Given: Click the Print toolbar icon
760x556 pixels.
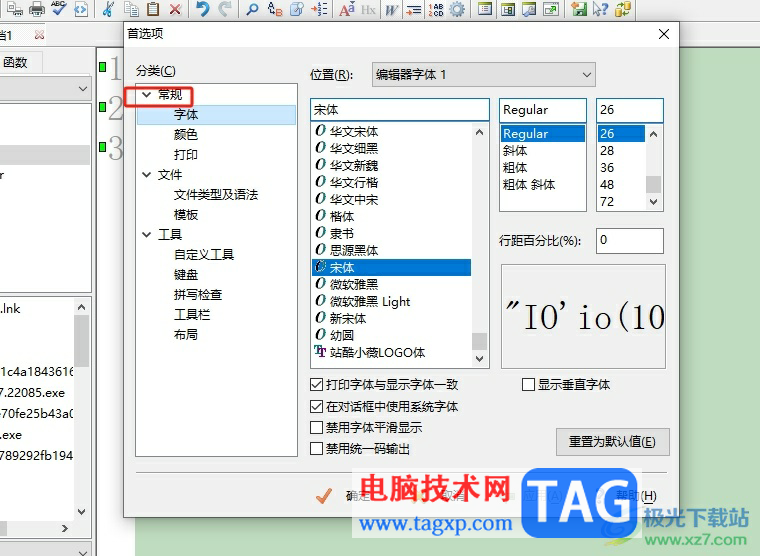Looking at the screenshot, I should (37, 8).
